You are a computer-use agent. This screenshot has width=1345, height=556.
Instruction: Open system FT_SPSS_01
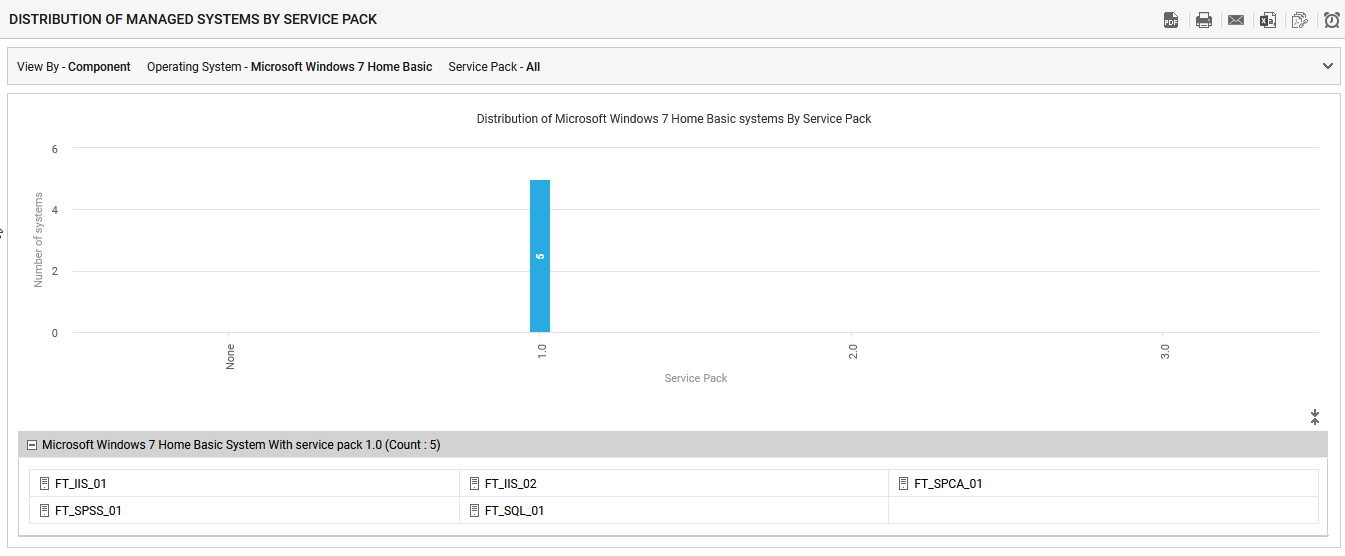point(88,511)
